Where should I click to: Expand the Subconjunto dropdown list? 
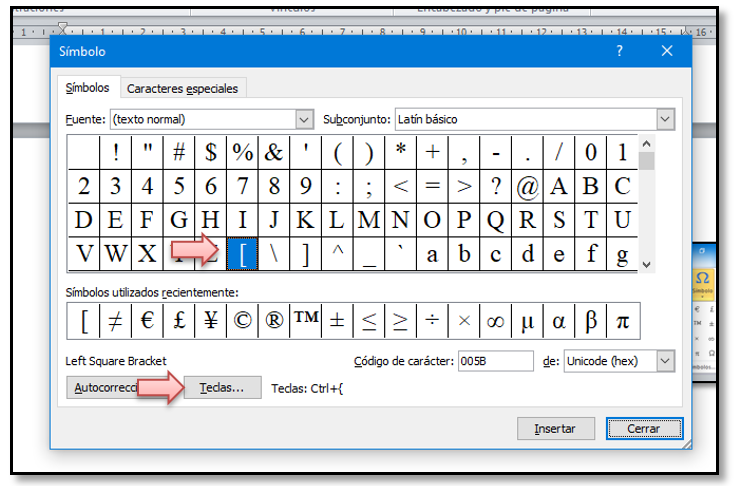coord(665,119)
